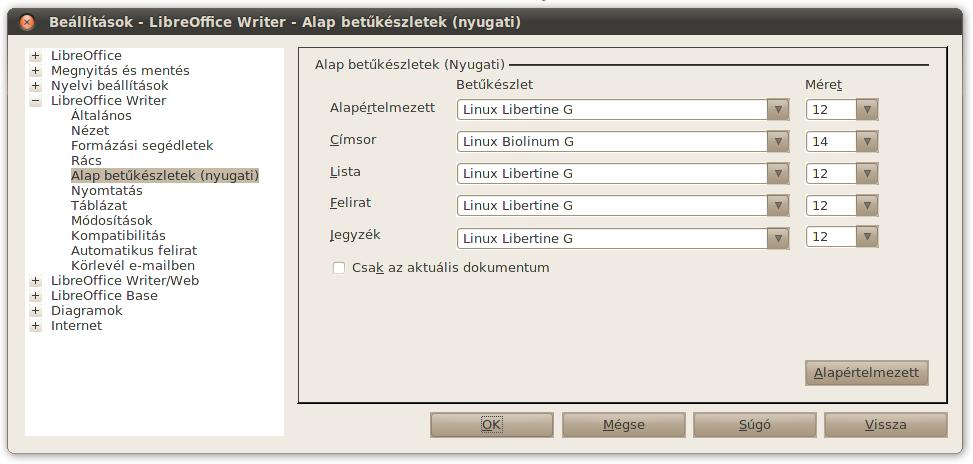
Task: Open the Jegyzék font dropdown arrow
Action: pyautogui.click(x=778, y=238)
